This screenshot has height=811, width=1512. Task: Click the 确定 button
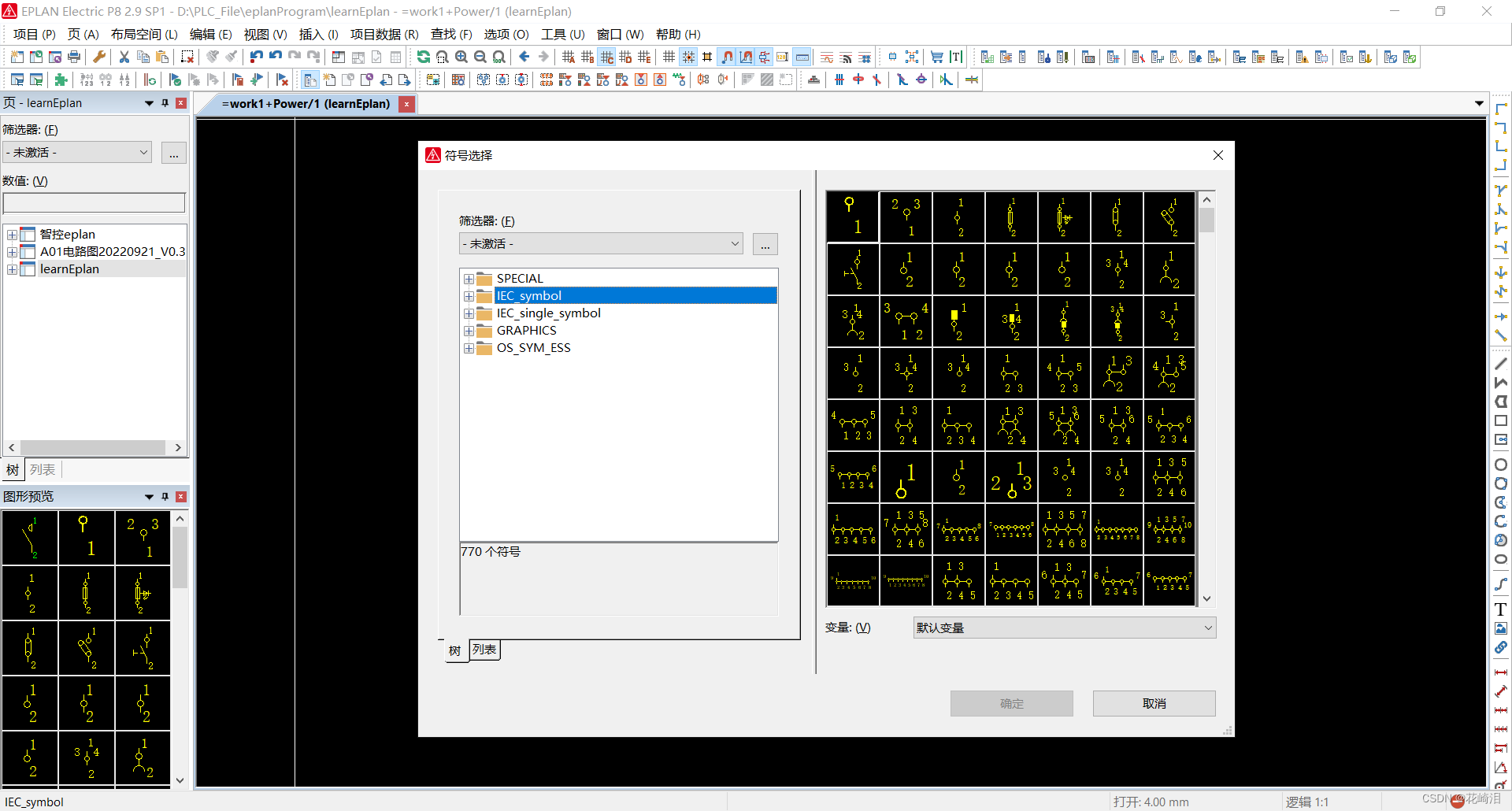coord(1012,703)
